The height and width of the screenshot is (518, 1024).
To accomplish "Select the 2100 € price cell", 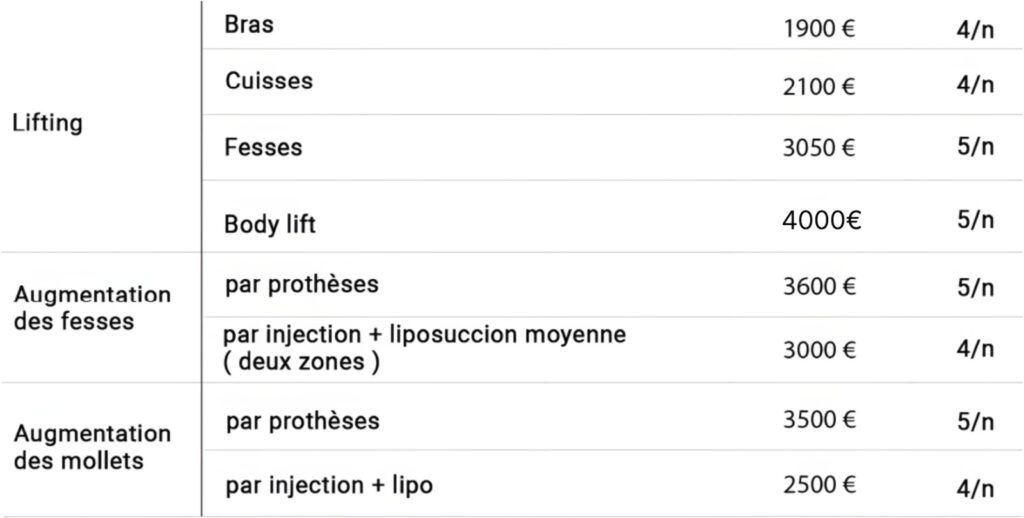I will coord(820,87).
